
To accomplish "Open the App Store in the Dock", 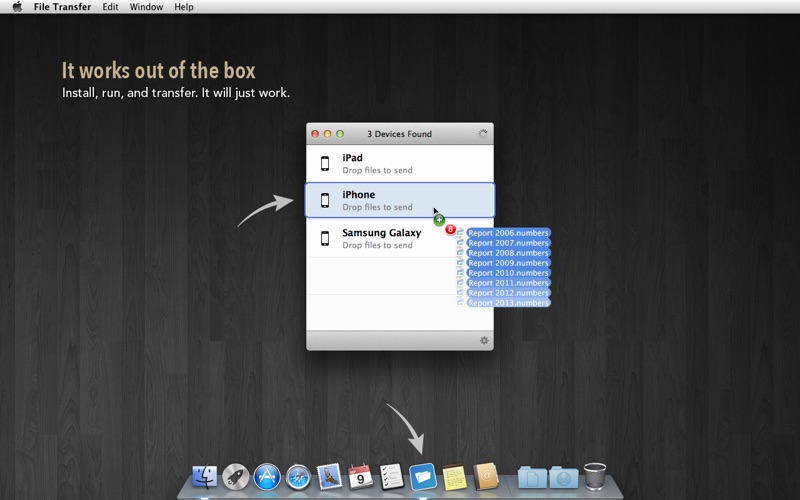I will tap(267, 477).
